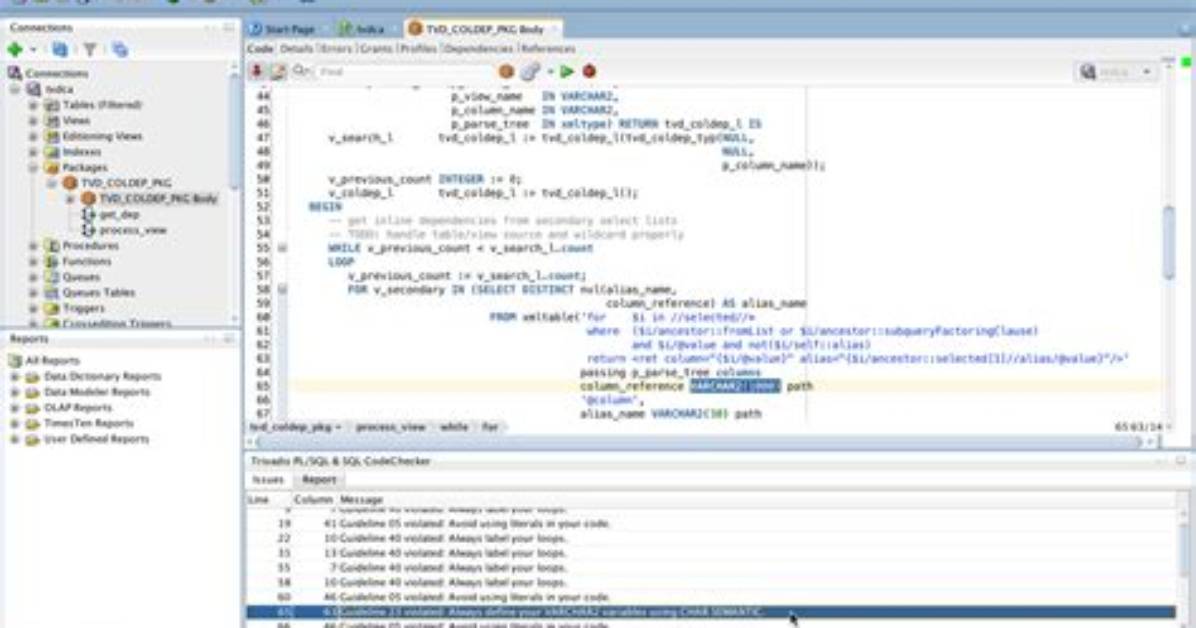Click the green Run play icon

567,71
